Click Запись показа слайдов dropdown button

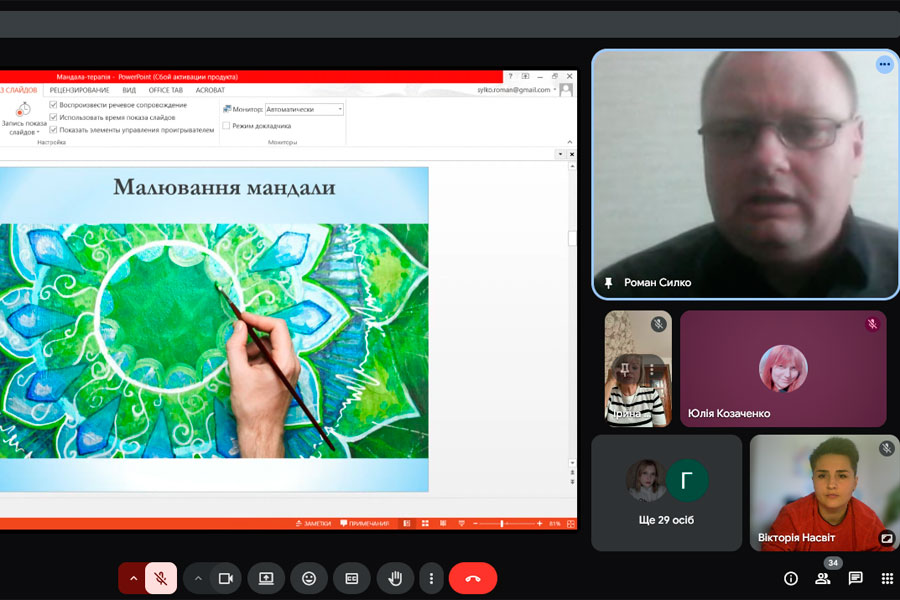pos(23,119)
